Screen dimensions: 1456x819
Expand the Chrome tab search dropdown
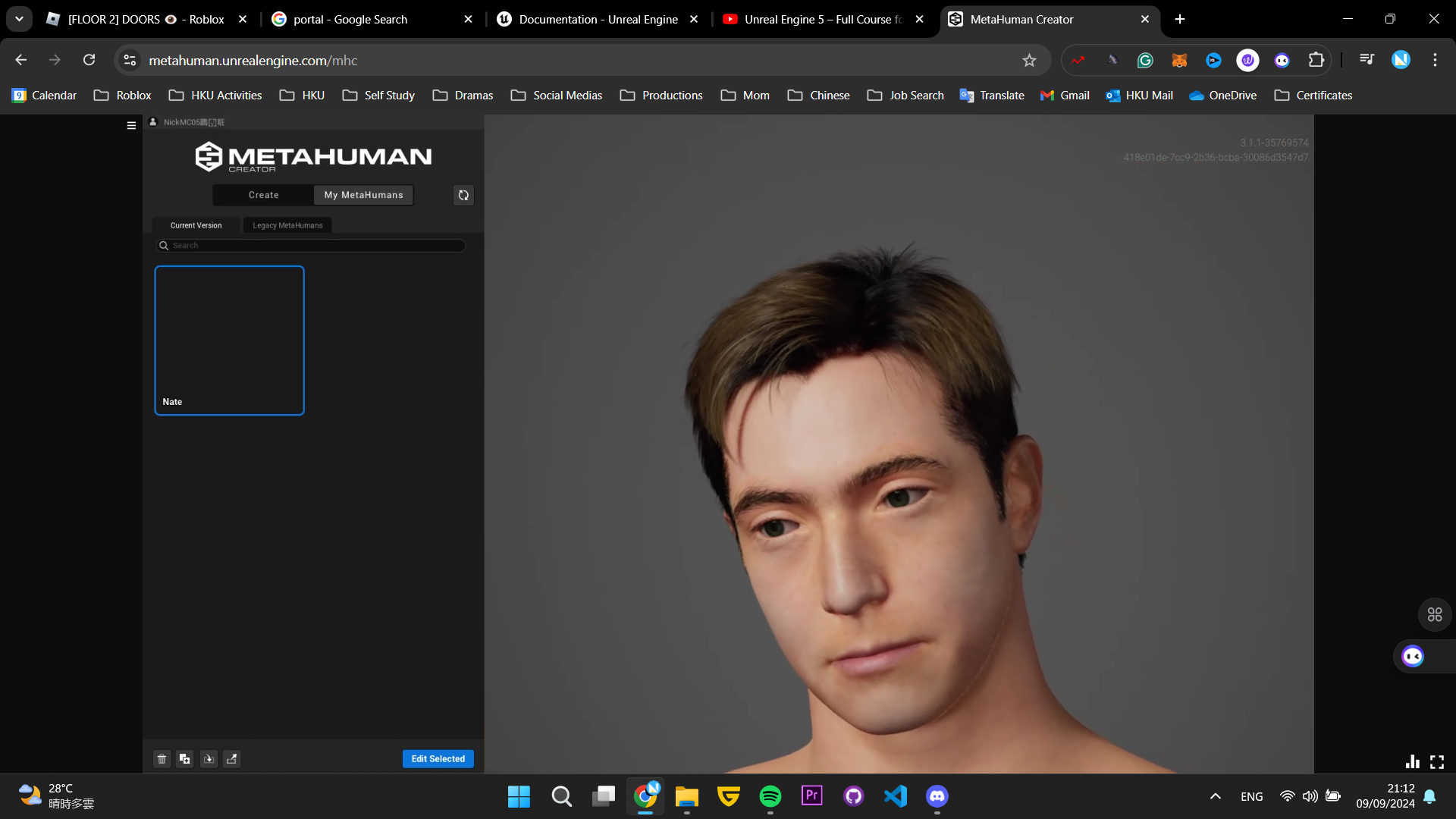tap(19, 19)
